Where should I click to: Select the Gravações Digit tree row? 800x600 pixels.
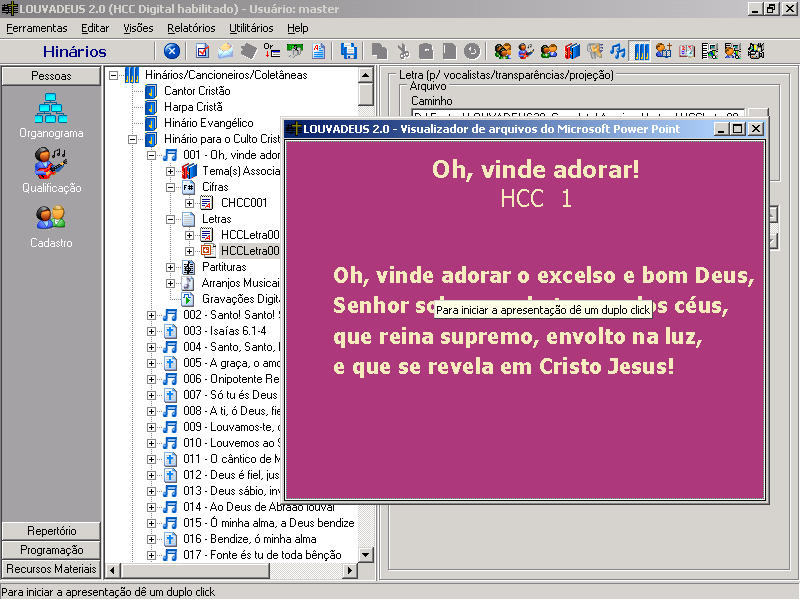click(241, 299)
